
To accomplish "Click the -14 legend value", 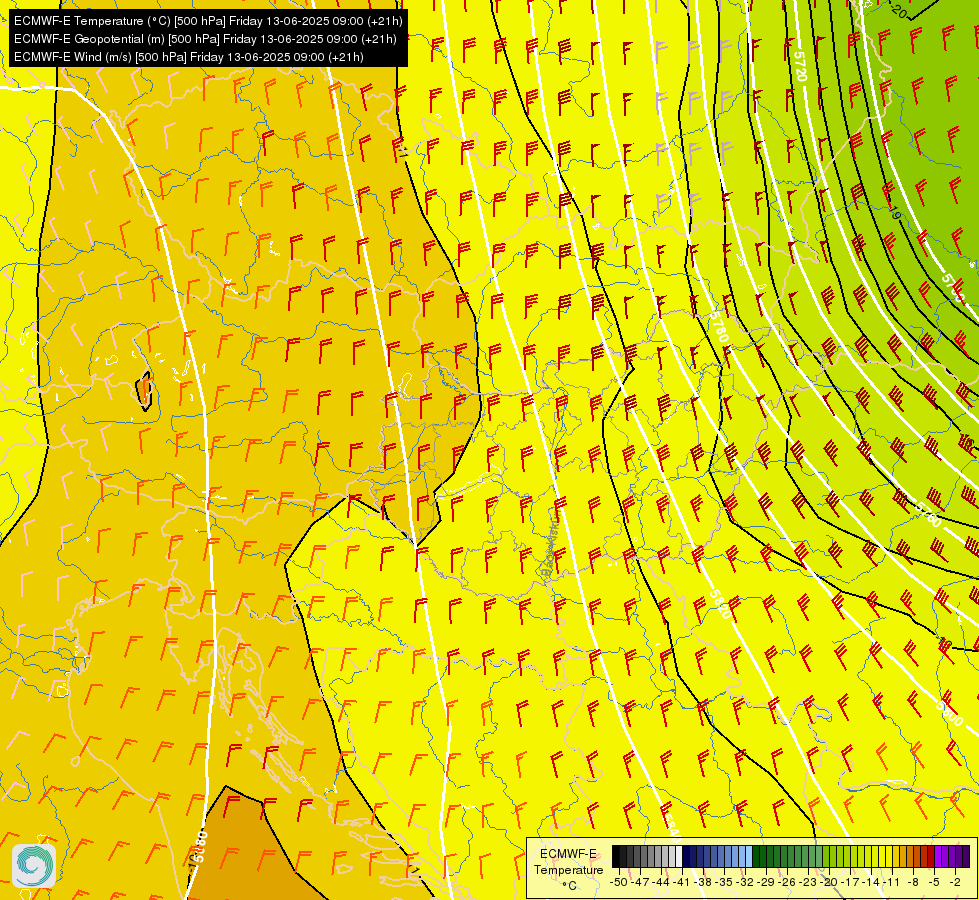I will click(871, 882).
